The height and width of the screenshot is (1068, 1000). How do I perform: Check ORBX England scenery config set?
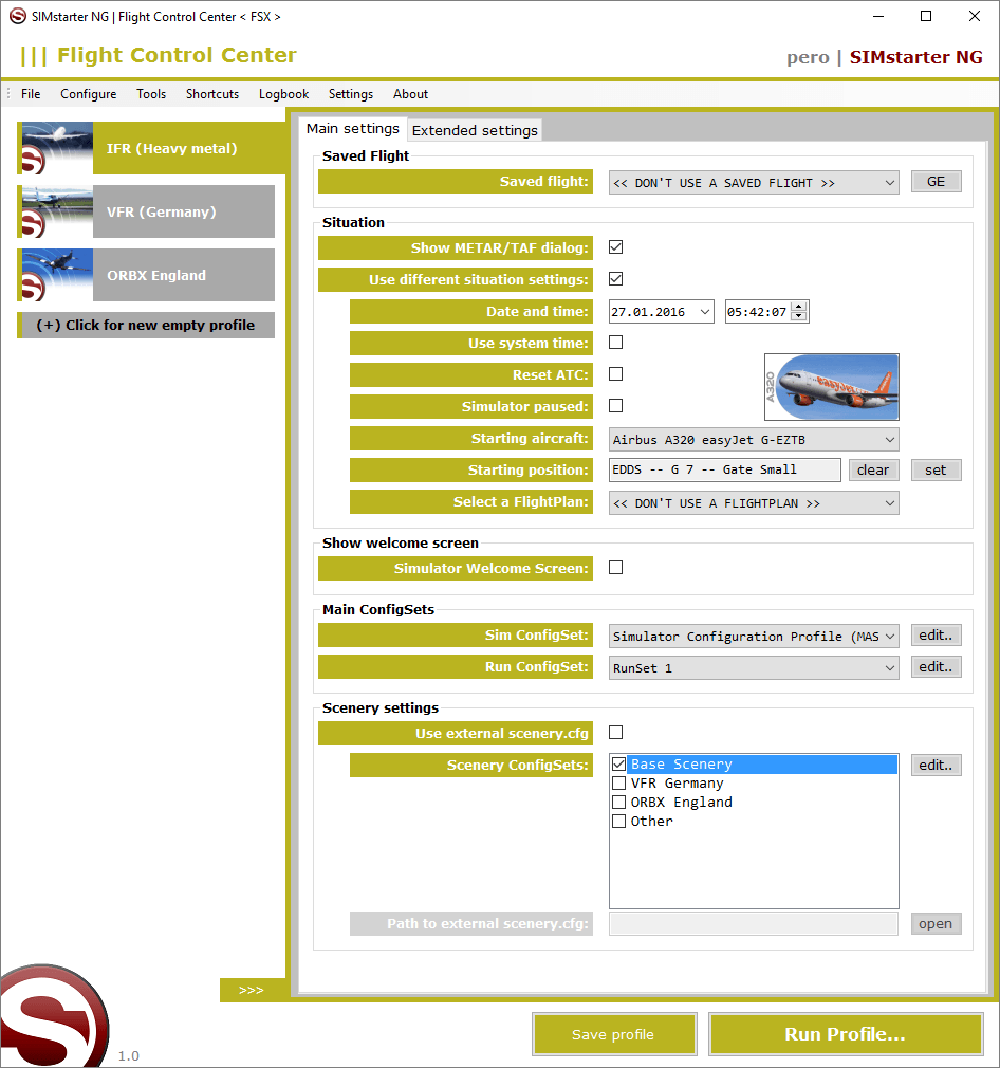point(619,802)
